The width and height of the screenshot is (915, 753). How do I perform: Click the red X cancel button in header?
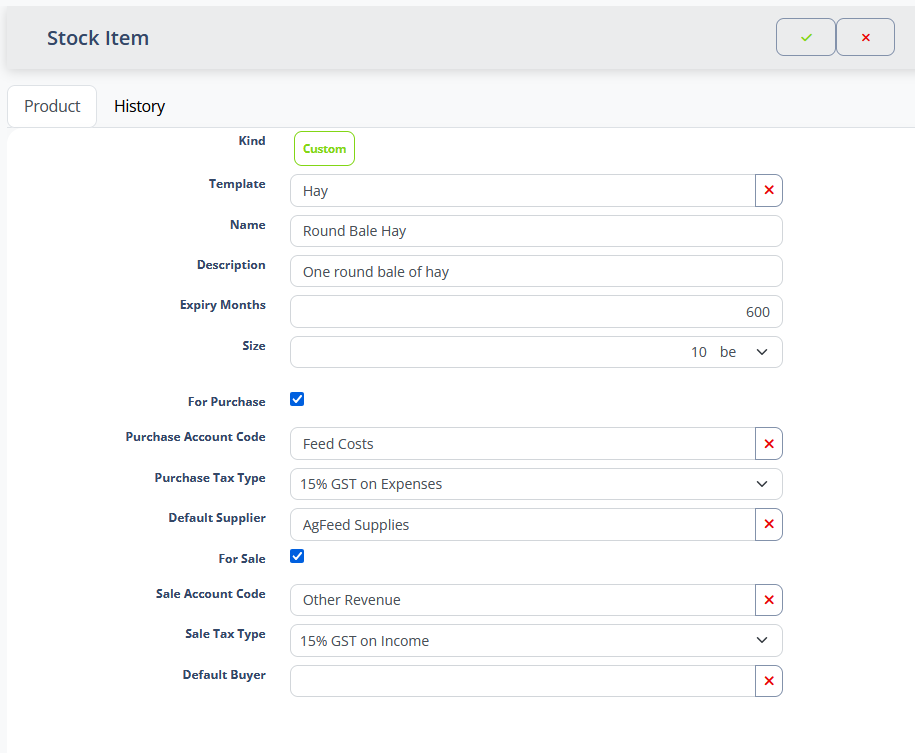(865, 37)
